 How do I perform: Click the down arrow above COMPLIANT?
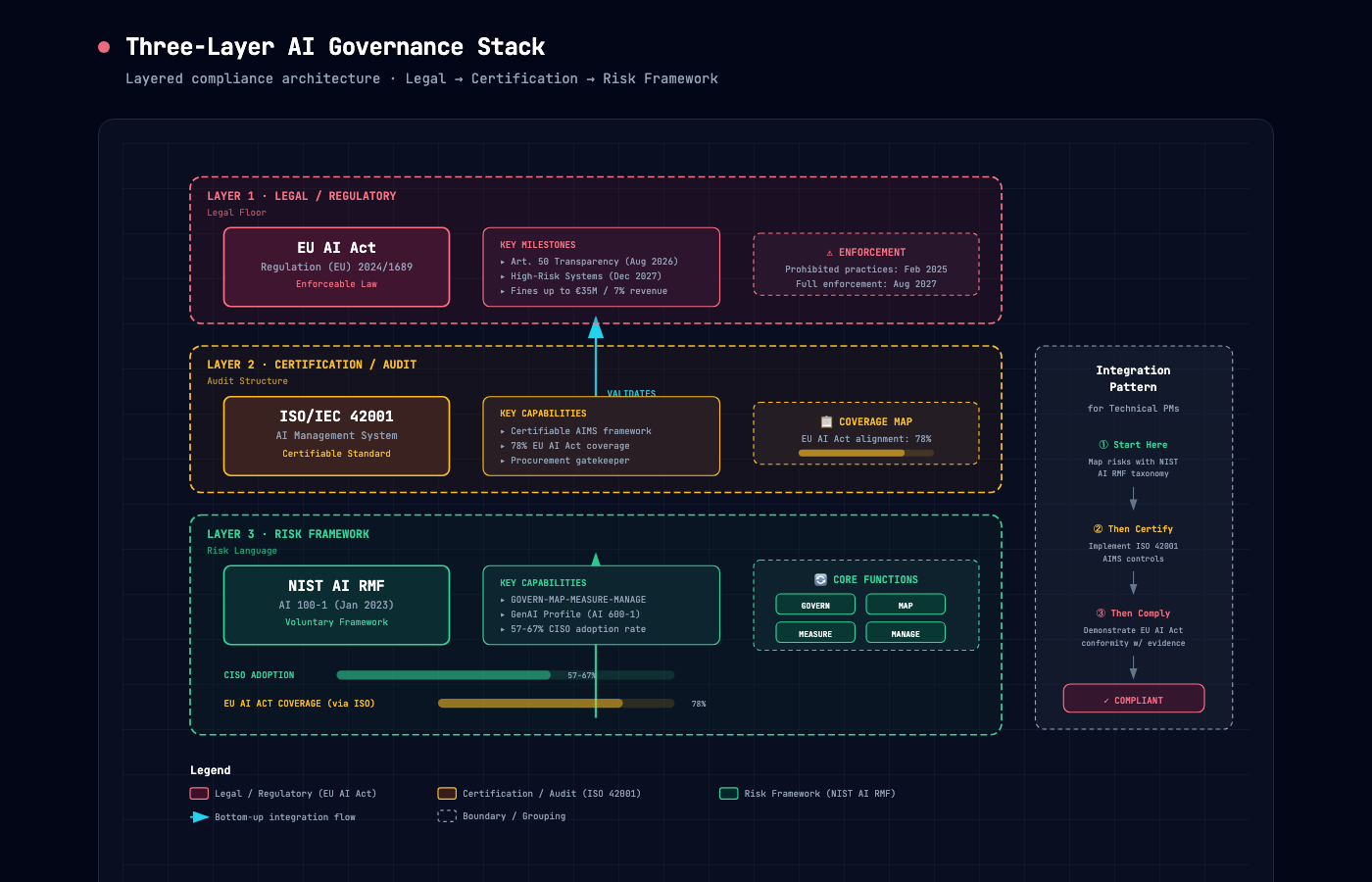pyautogui.click(x=1134, y=667)
